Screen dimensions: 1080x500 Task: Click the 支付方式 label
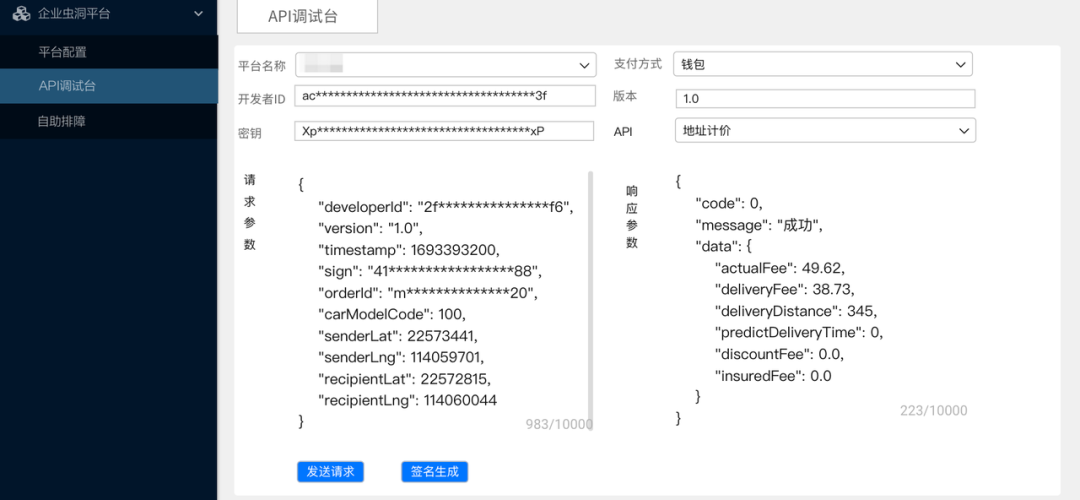click(x=638, y=64)
